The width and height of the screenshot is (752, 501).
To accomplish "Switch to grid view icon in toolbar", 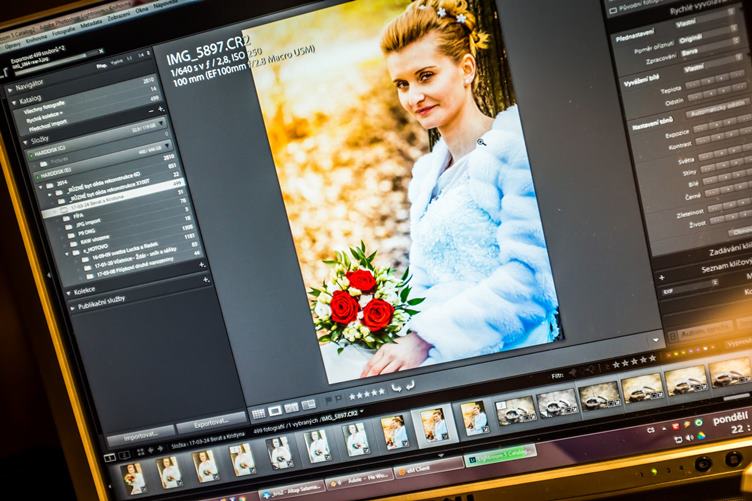I will click(x=258, y=414).
